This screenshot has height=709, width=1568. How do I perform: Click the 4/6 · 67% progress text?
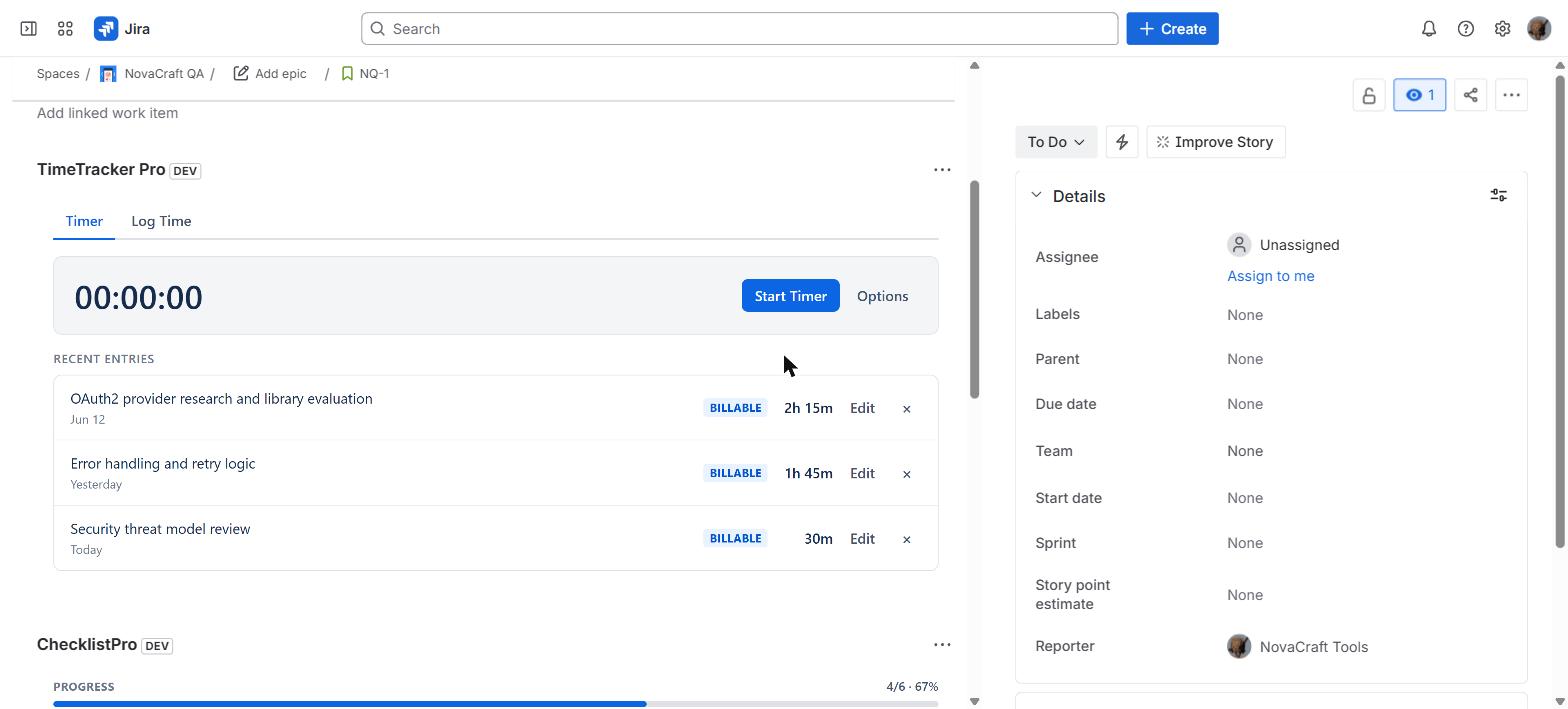[x=912, y=687]
